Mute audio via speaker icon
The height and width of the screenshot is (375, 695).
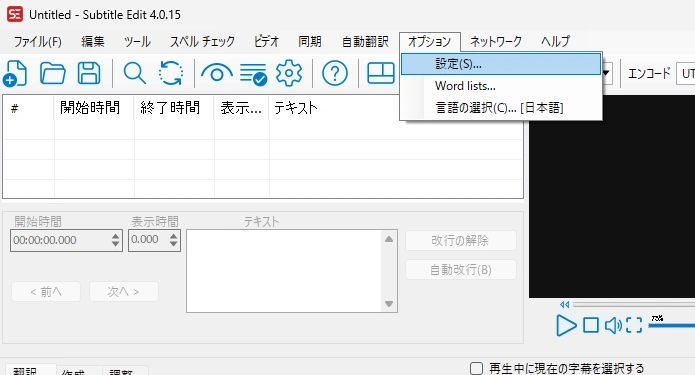pyautogui.click(x=613, y=325)
